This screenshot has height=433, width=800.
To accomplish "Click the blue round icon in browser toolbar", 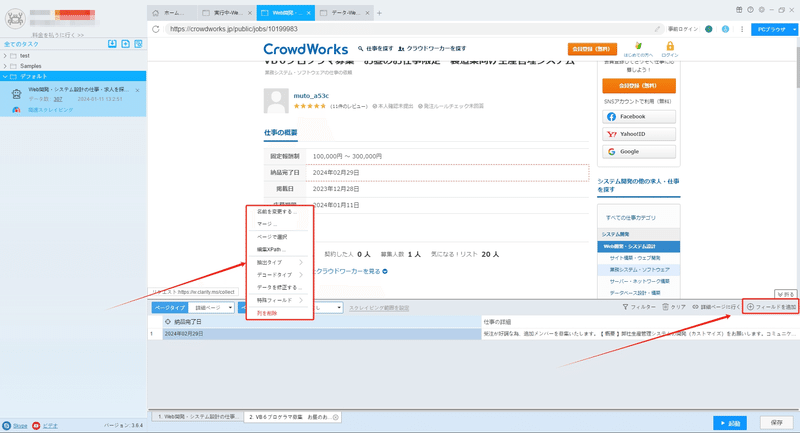I will click(x=725, y=29).
